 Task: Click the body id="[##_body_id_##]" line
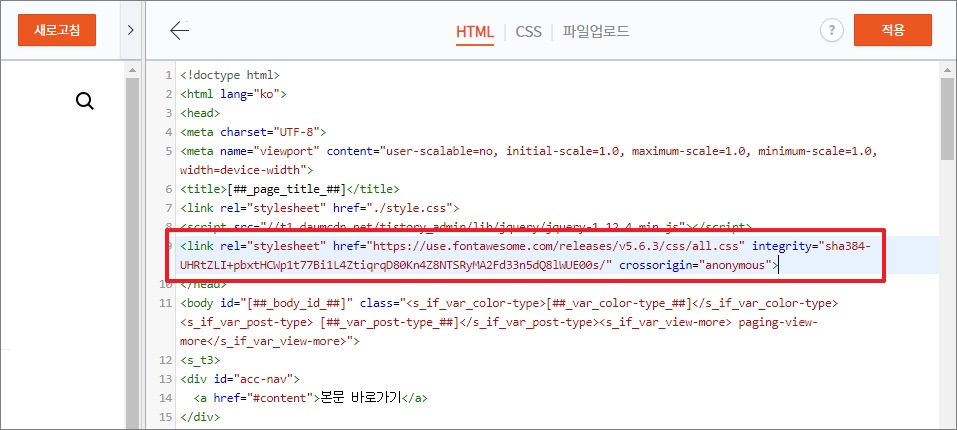pyautogui.click(x=509, y=322)
